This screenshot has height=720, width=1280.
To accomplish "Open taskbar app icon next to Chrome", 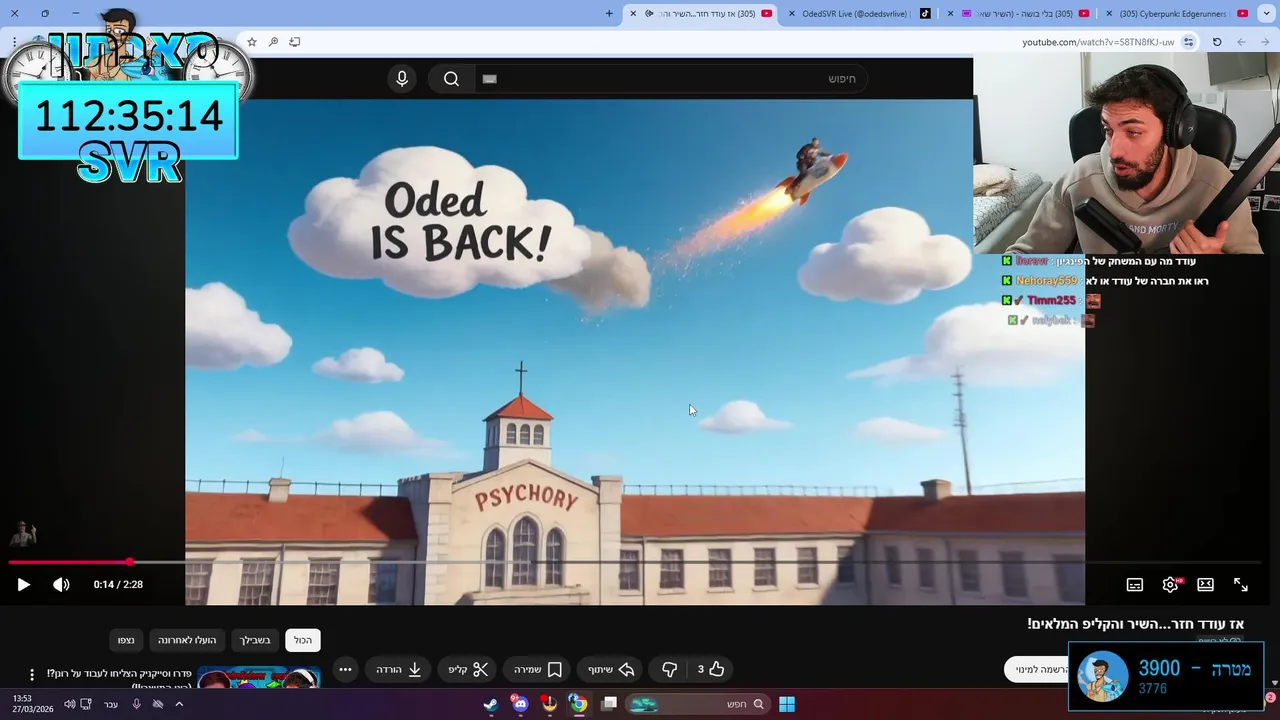I will pyautogui.click(x=549, y=704).
